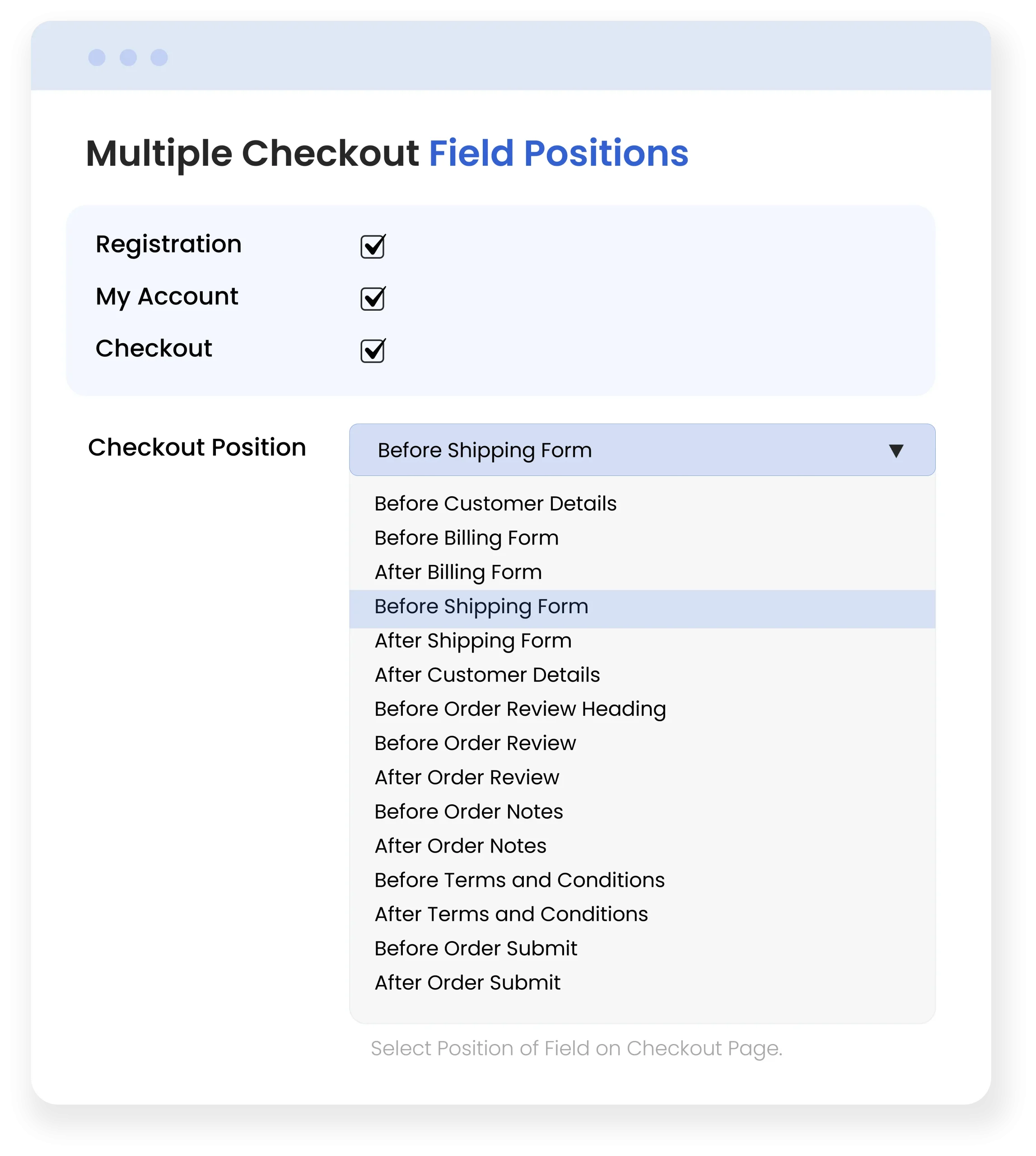Select Before Order Notes option
The height and width of the screenshot is (1156, 1036).
click(x=468, y=811)
